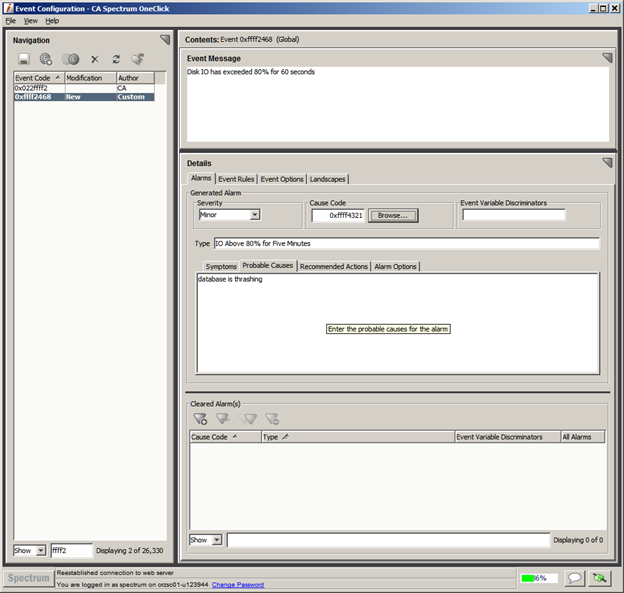This screenshot has height=593, width=624.
Task: Open the Severity dropdown showing Minor
Action: click(x=229, y=215)
